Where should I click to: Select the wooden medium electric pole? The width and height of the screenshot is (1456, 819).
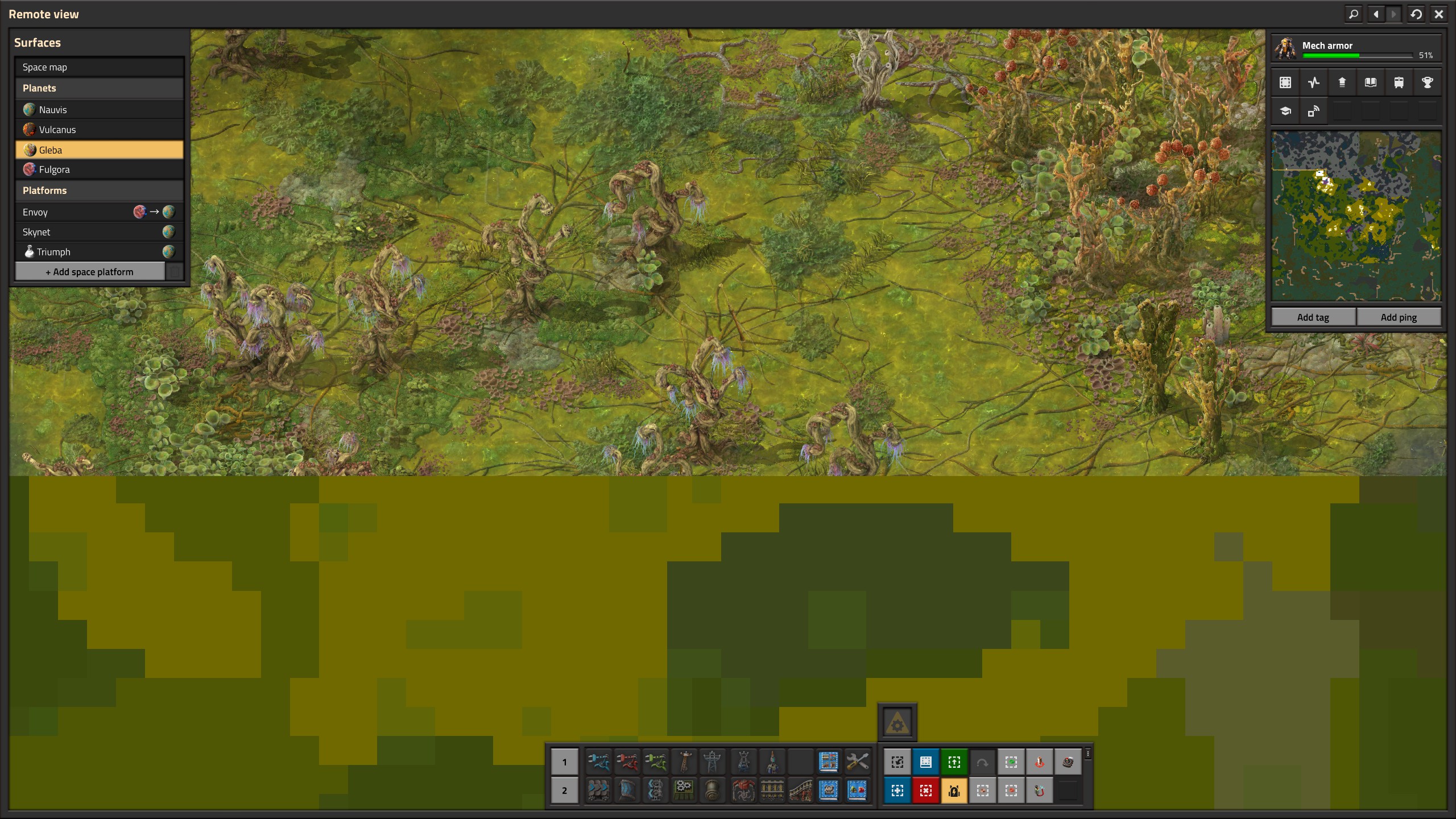(684, 762)
